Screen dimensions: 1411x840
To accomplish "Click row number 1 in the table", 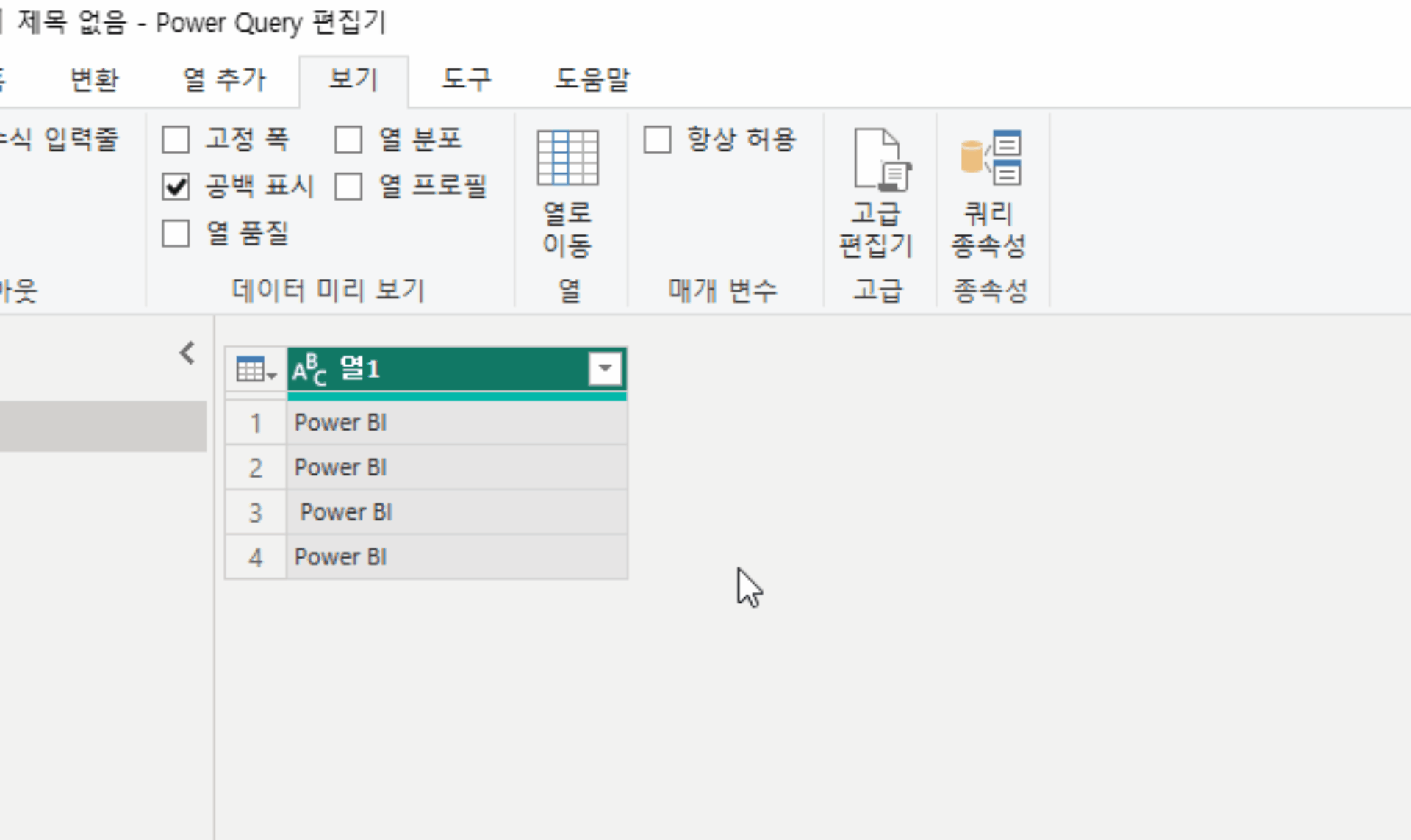I will pos(255,423).
